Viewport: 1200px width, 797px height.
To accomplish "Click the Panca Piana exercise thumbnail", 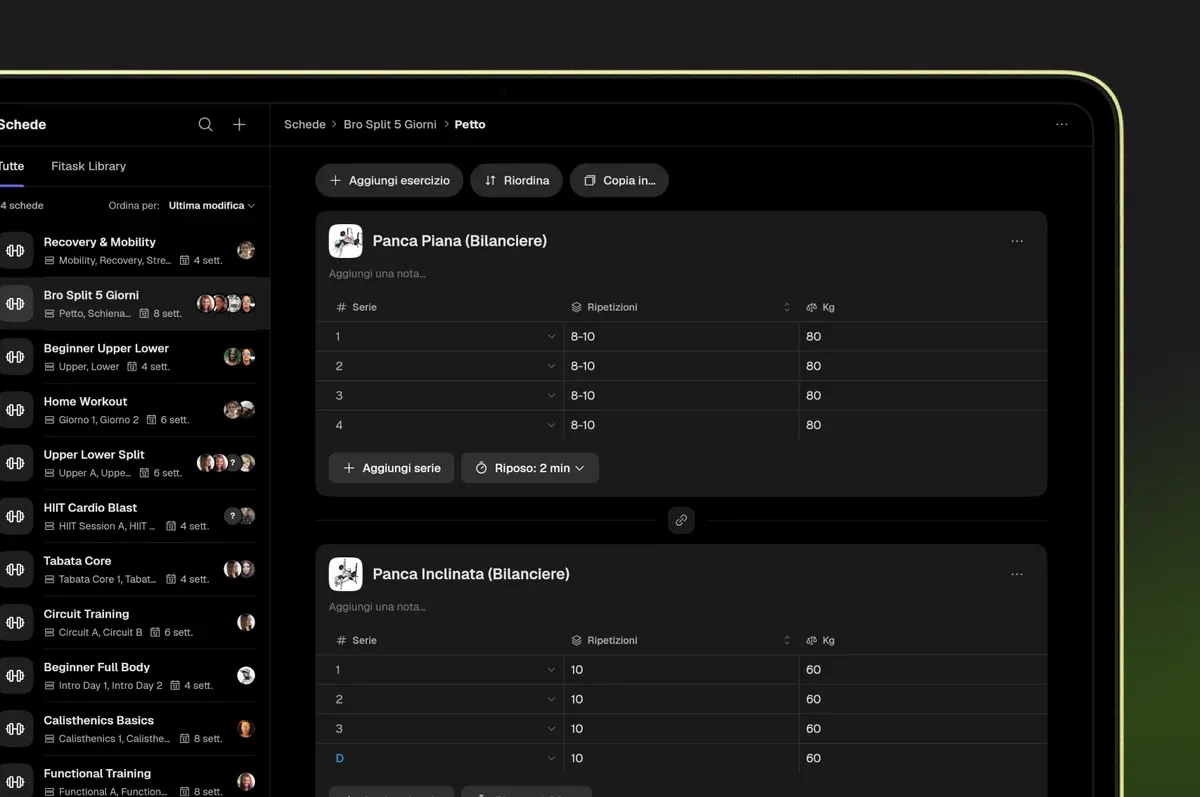I will (346, 241).
